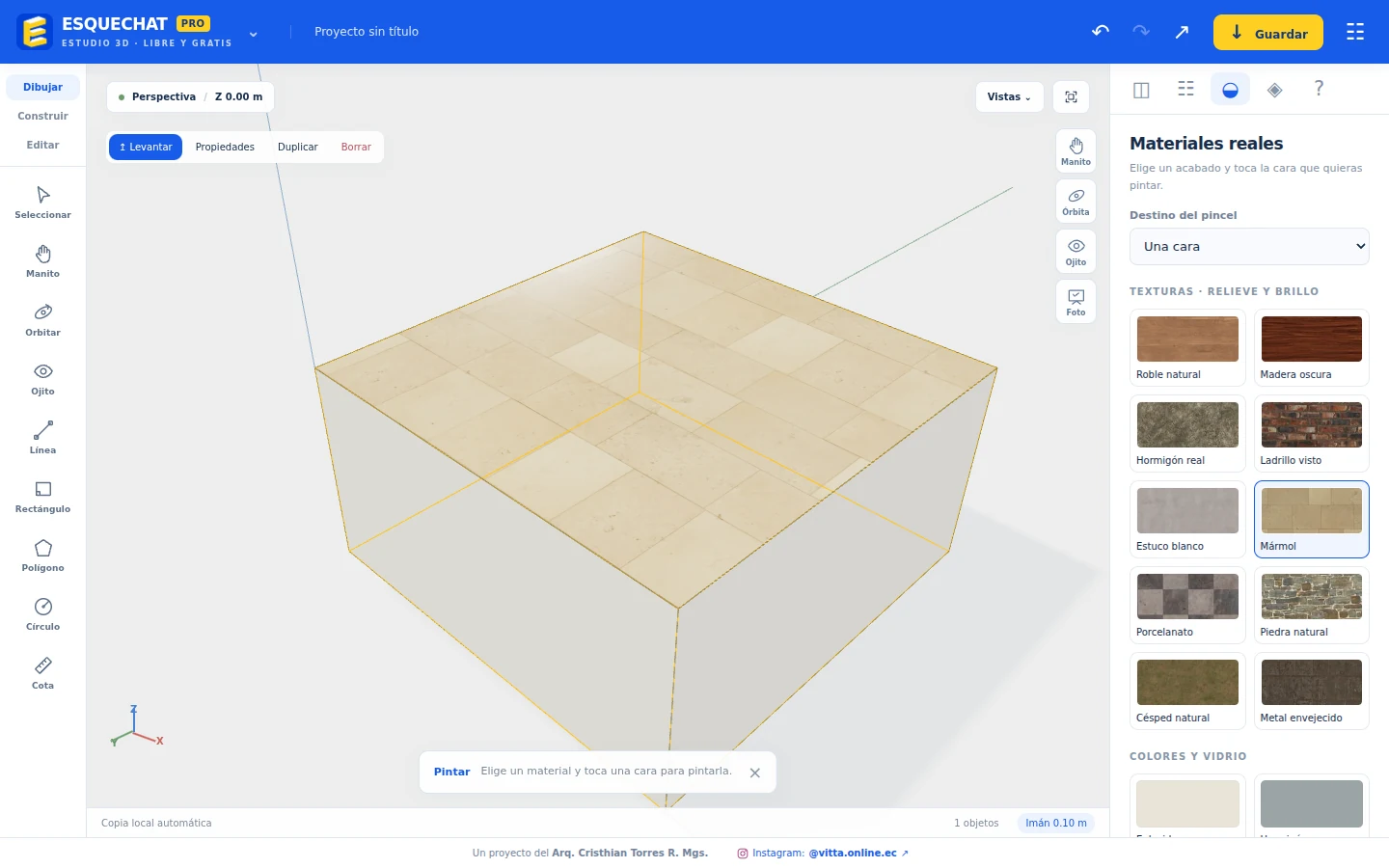Open the Vistas dropdown
The width and height of the screenshot is (1389, 868).
(1009, 96)
